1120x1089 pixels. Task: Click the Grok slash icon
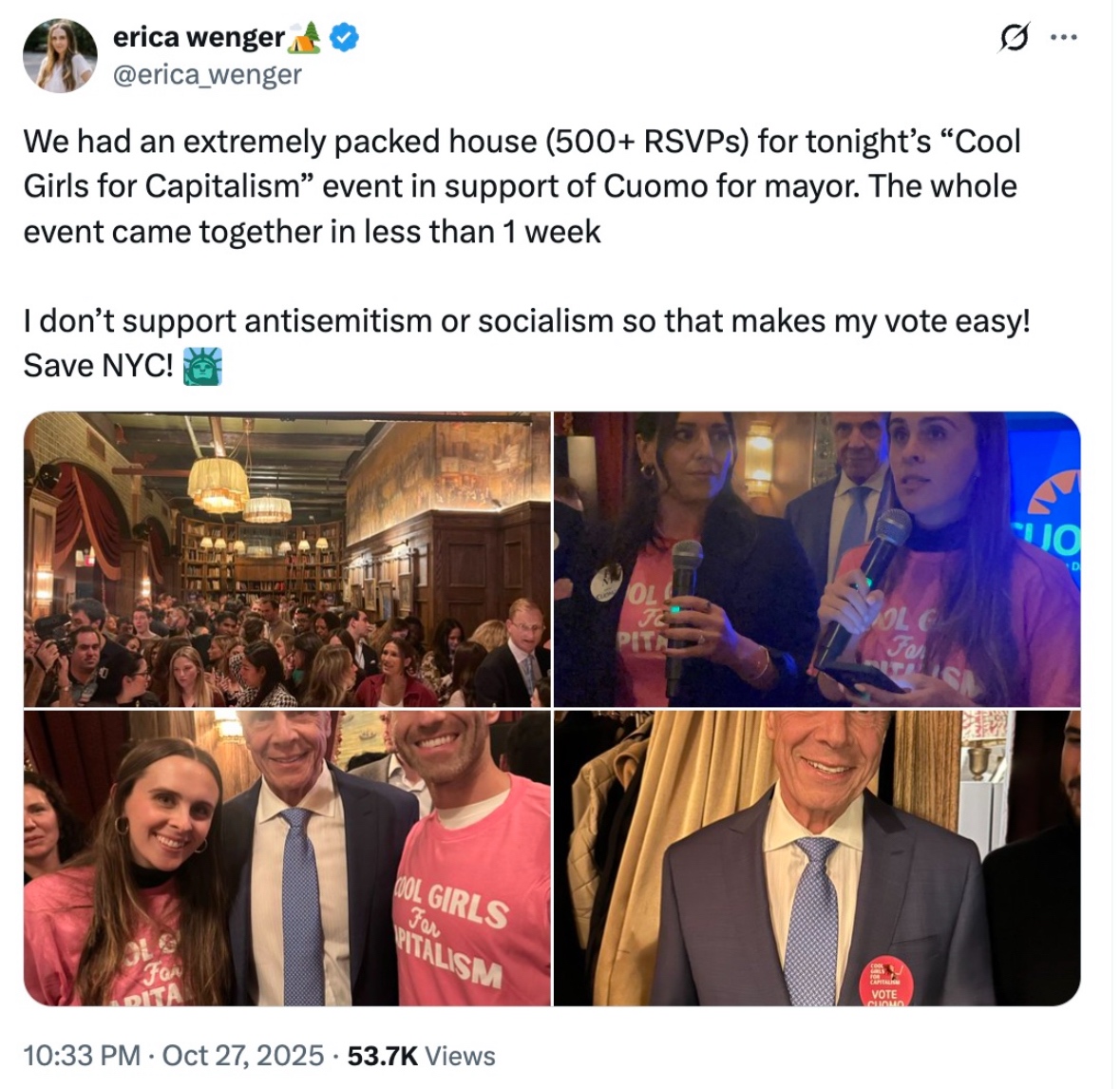[1015, 37]
